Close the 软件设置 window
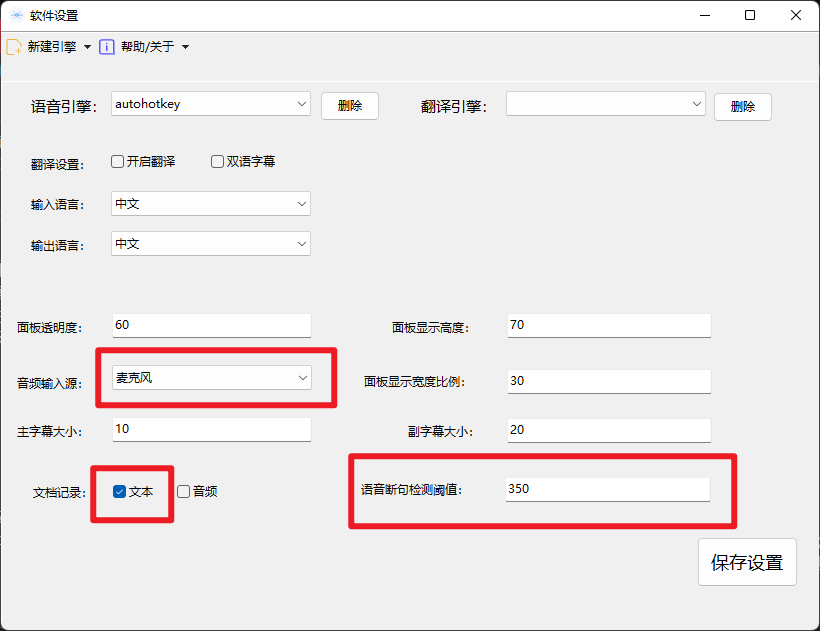The image size is (820, 631). [x=796, y=15]
